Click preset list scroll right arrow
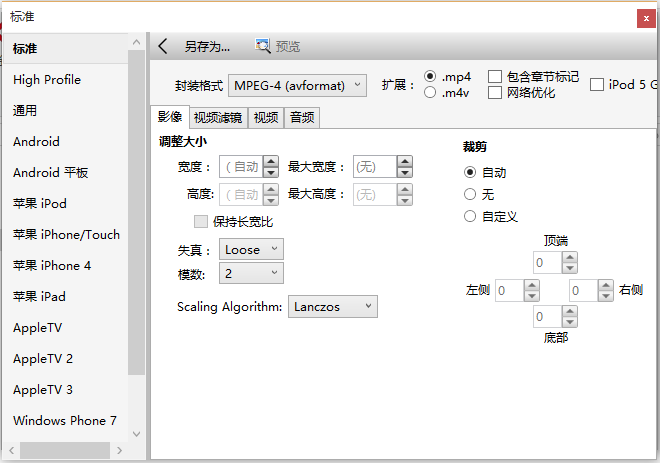Image resolution: width=660 pixels, height=463 pixels. tap(120, 450)
